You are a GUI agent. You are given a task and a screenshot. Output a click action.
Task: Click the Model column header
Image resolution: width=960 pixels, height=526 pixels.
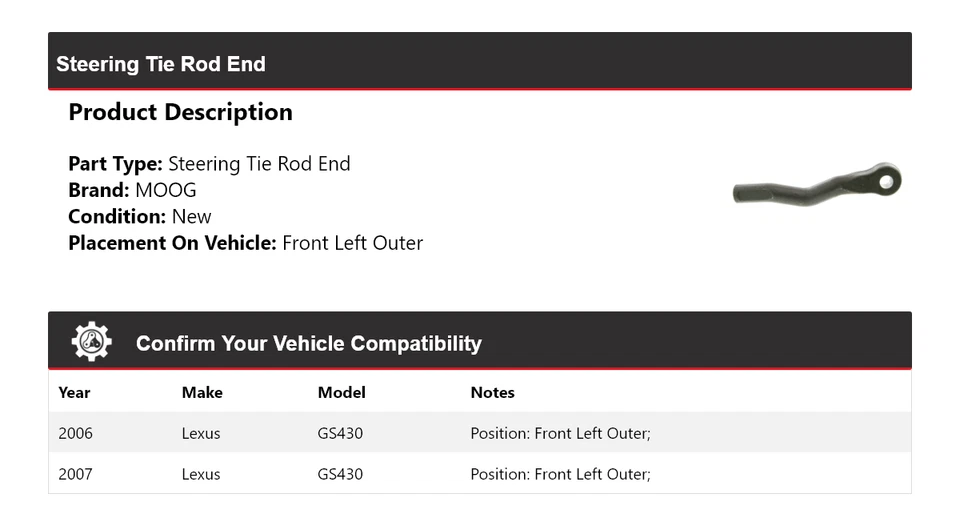pos(341,392)
